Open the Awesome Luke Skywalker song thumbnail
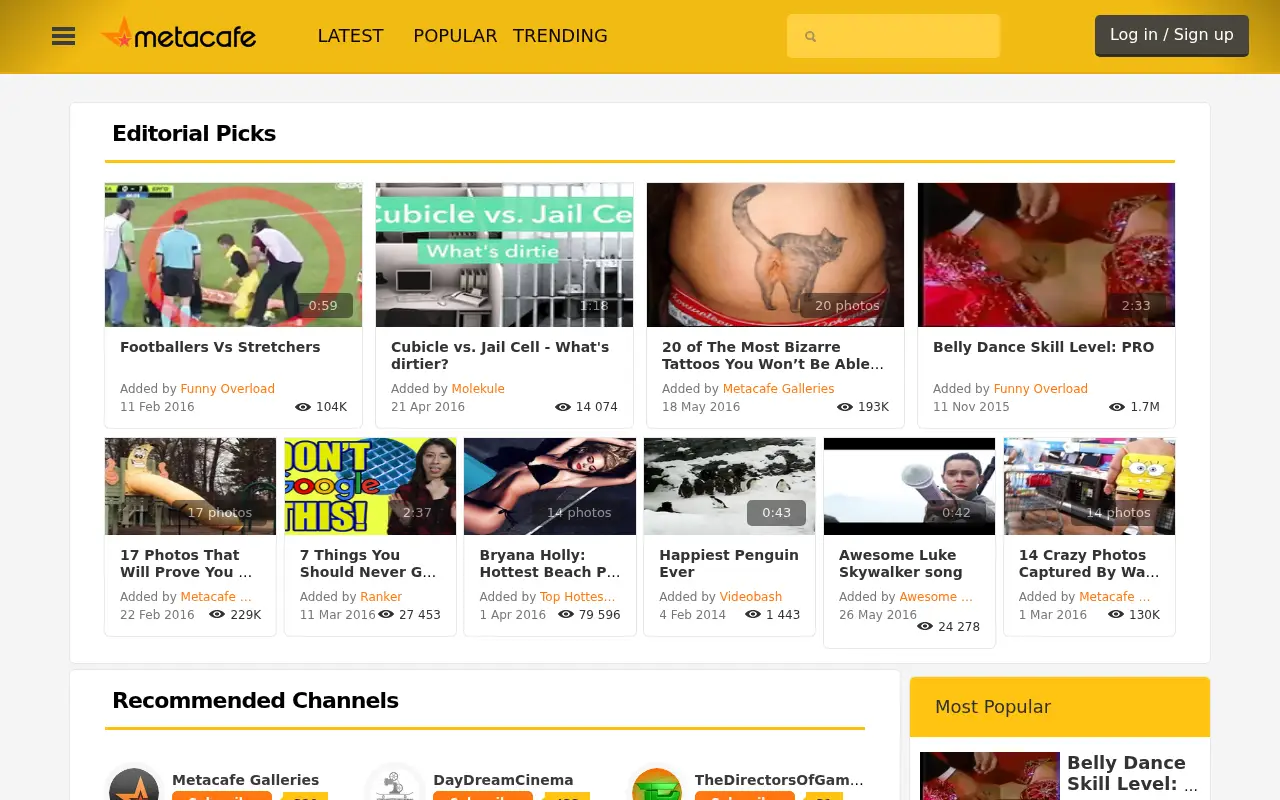The image size is (1280, 800). [x=909, y=486]
